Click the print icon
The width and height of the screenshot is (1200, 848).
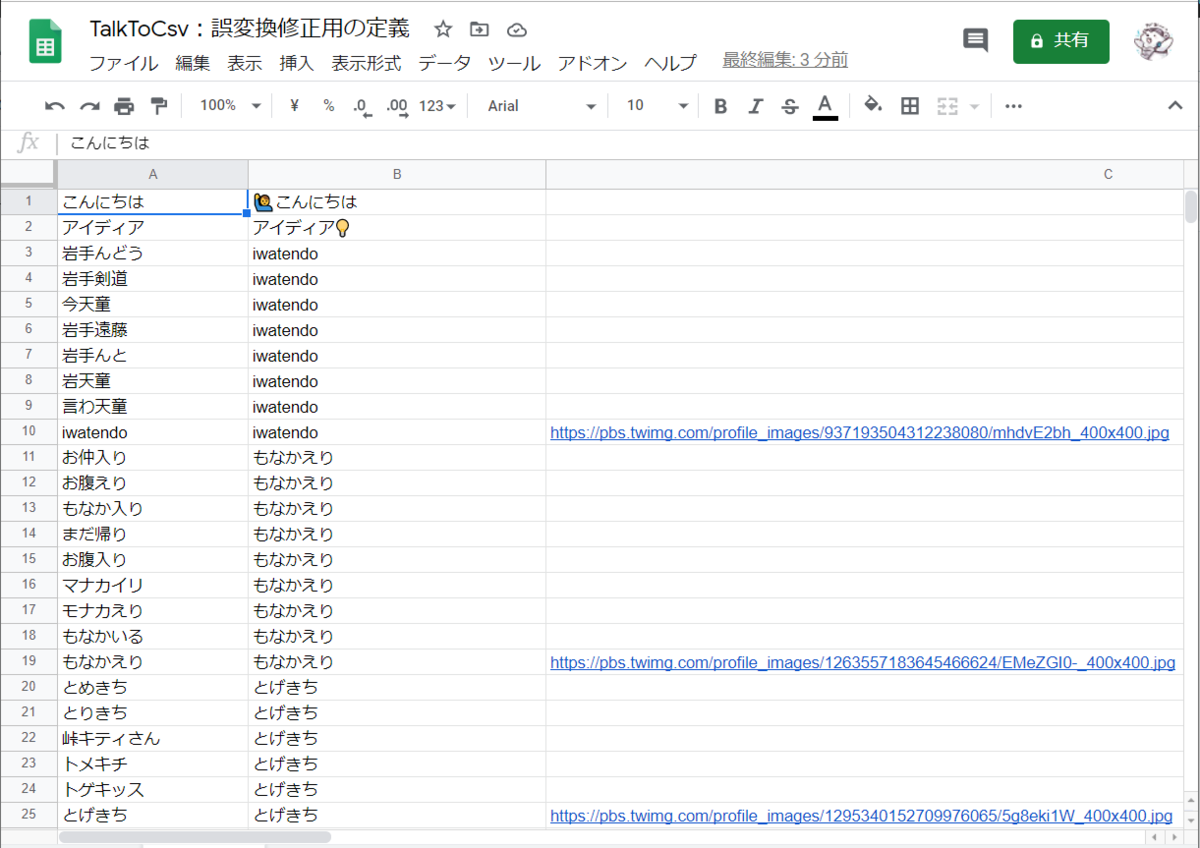click(122, 105)
